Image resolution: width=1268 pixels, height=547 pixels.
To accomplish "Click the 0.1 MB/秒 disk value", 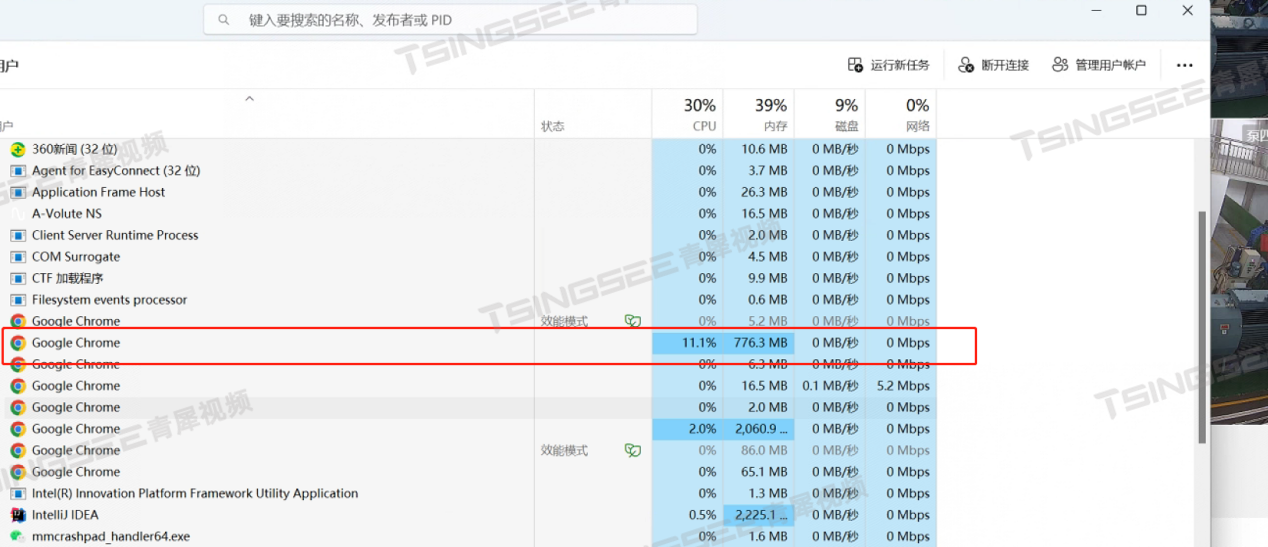I will point(830,385).
